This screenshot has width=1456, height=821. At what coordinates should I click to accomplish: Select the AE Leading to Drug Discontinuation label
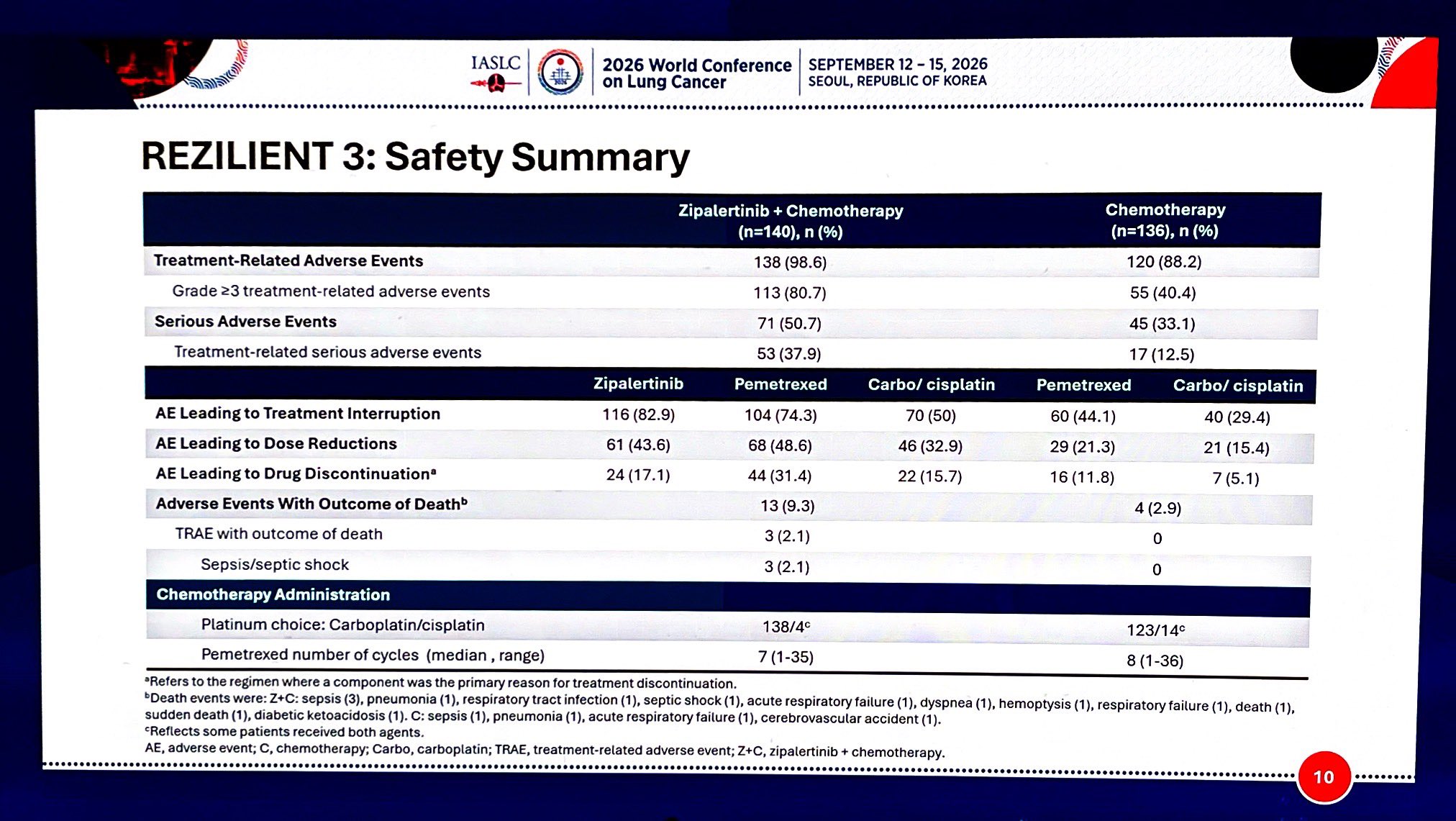(x=296, y=473)
